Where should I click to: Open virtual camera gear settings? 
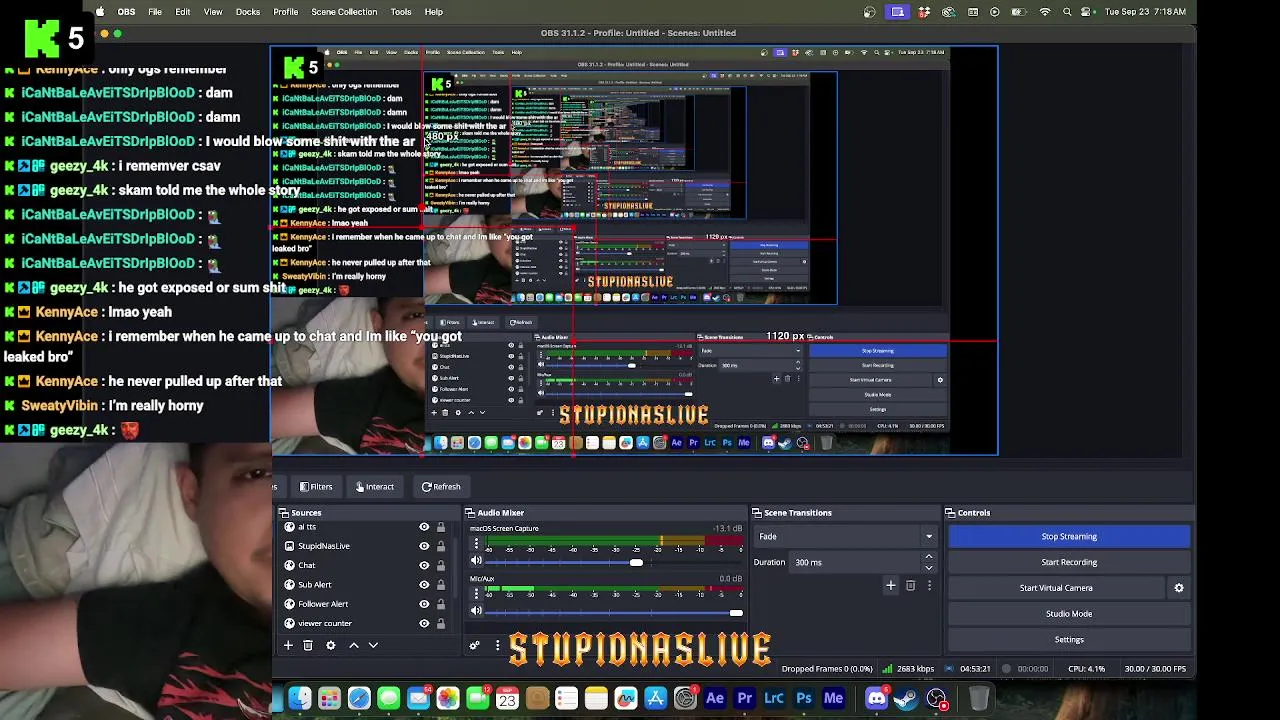(1179, 588)
